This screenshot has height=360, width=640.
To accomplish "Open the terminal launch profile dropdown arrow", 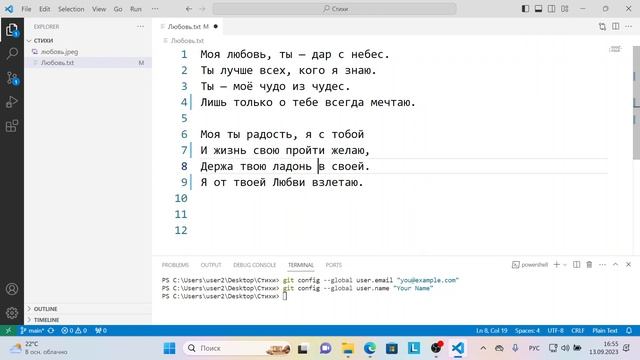I will [x=565, y=265].
